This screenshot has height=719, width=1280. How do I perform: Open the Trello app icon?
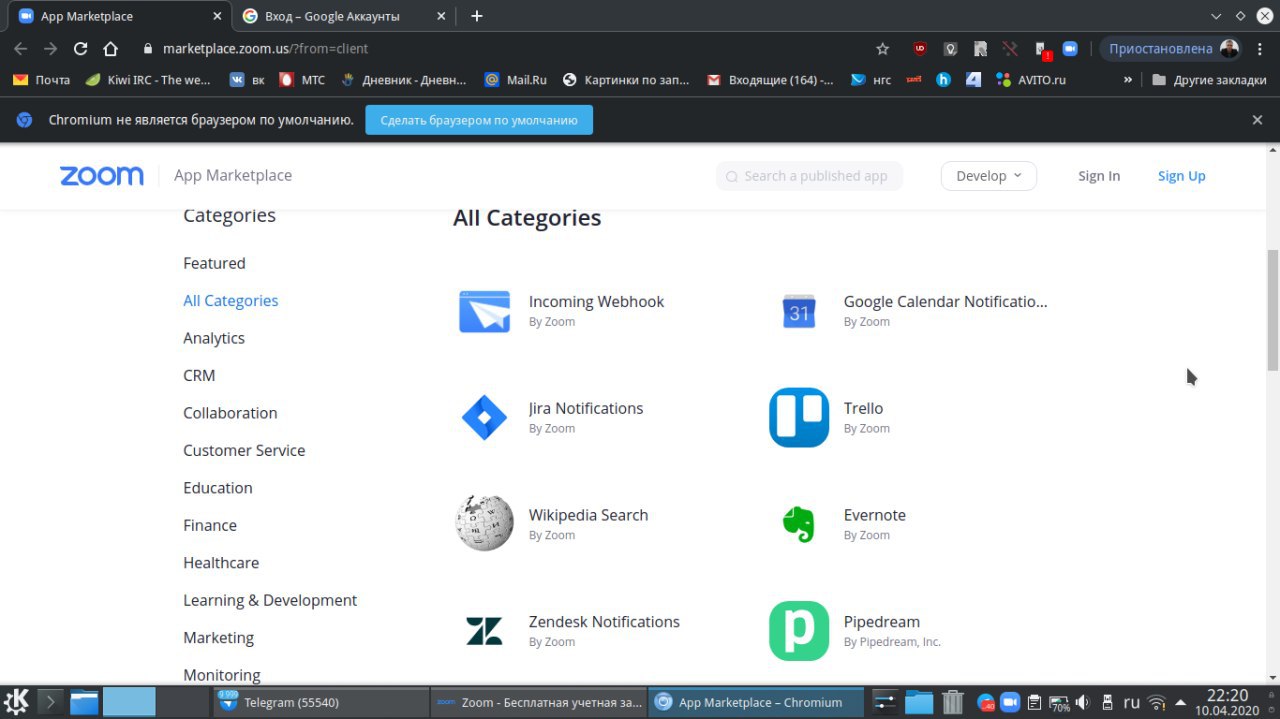(x=799, y=418)
